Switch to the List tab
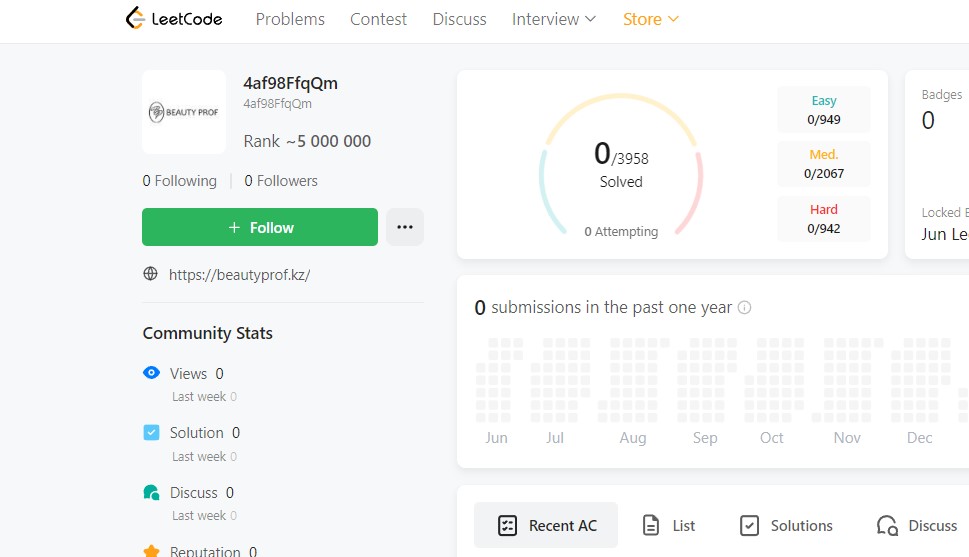969x557 pixels. (669, 525)
